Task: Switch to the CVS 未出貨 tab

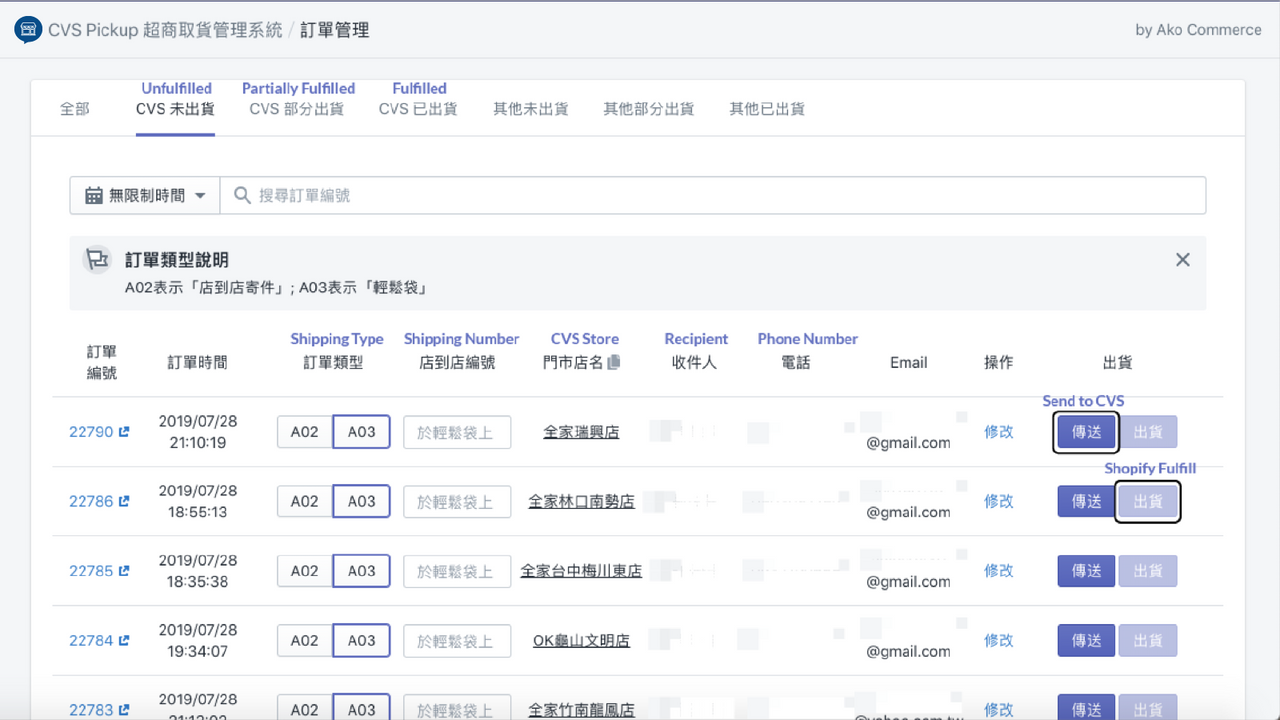Action: [175, 109]
